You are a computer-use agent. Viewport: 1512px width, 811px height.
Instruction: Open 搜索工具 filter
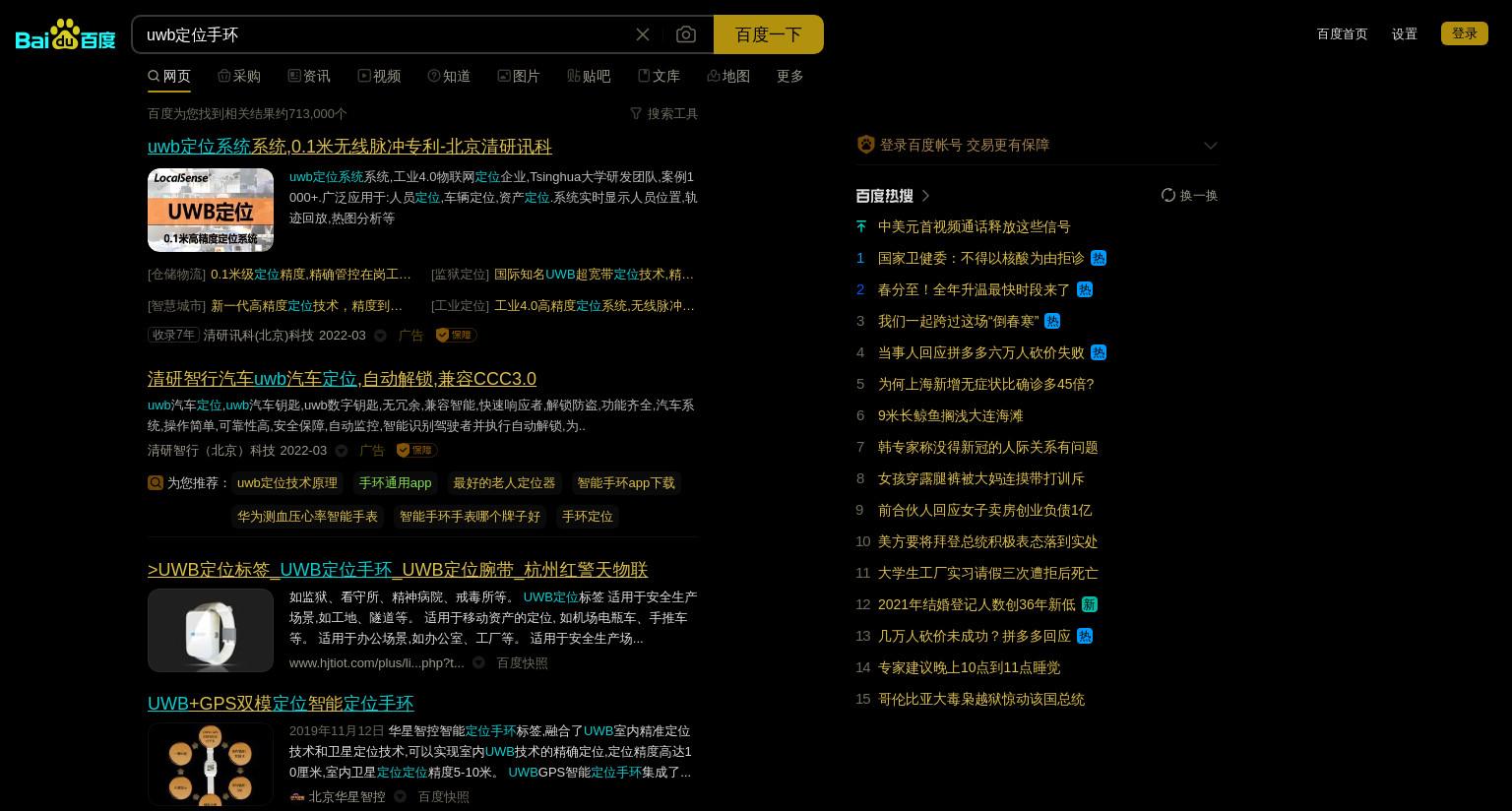[663, 113]
